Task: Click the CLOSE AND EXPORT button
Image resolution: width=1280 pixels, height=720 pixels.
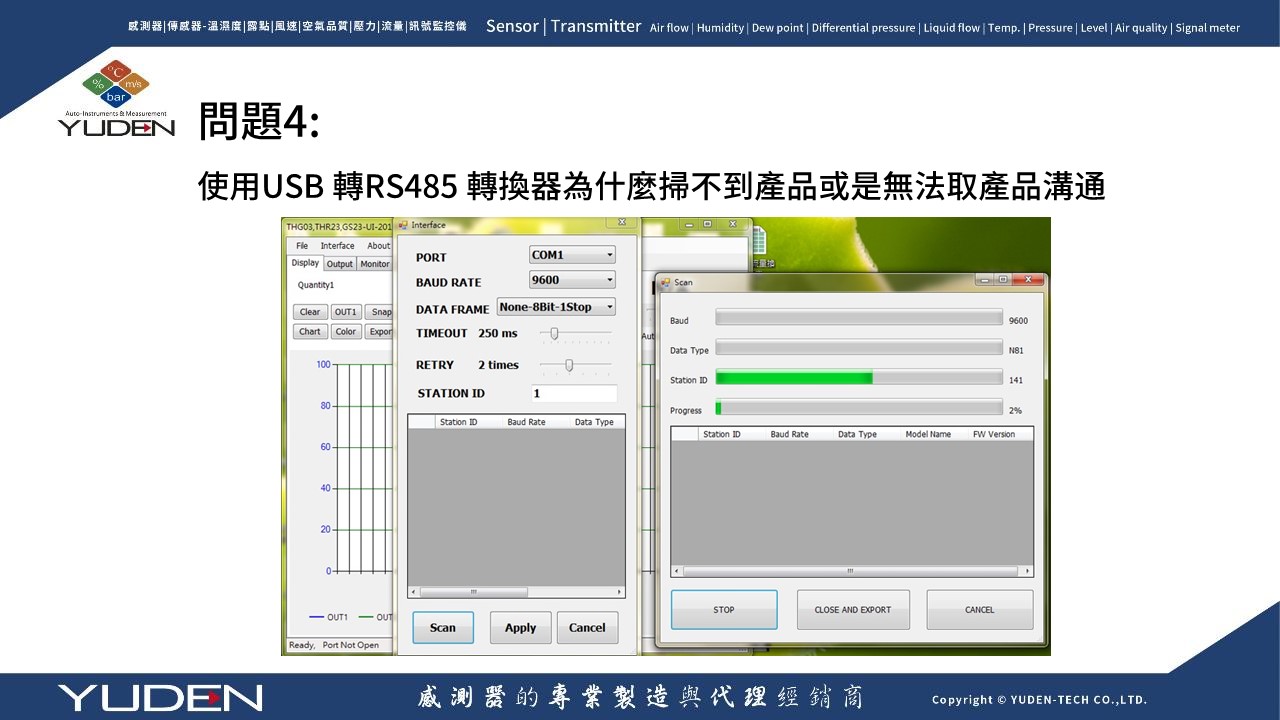Action: click(x=853, y=610)
